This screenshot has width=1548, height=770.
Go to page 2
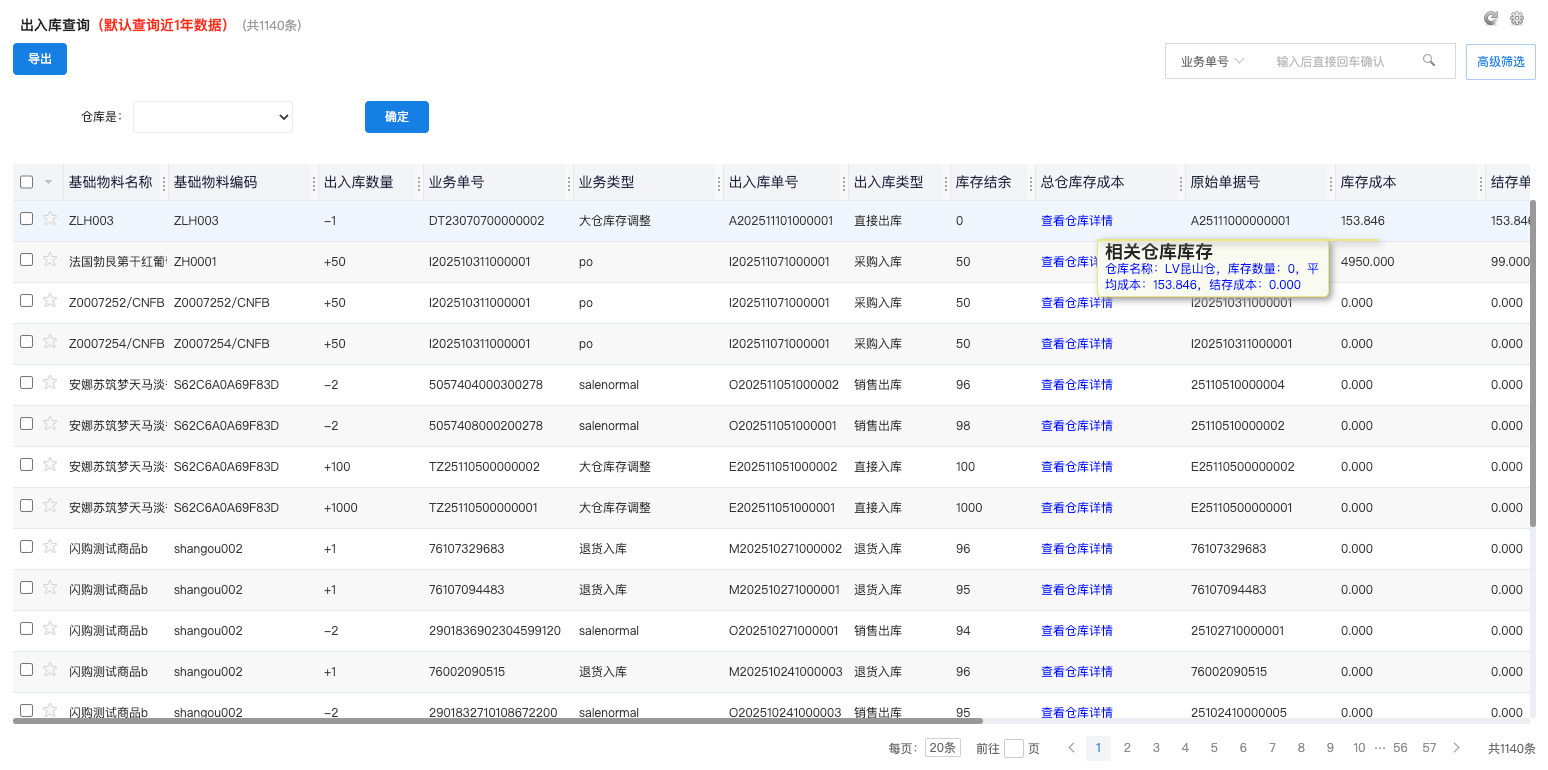(x=1127, y=748)
